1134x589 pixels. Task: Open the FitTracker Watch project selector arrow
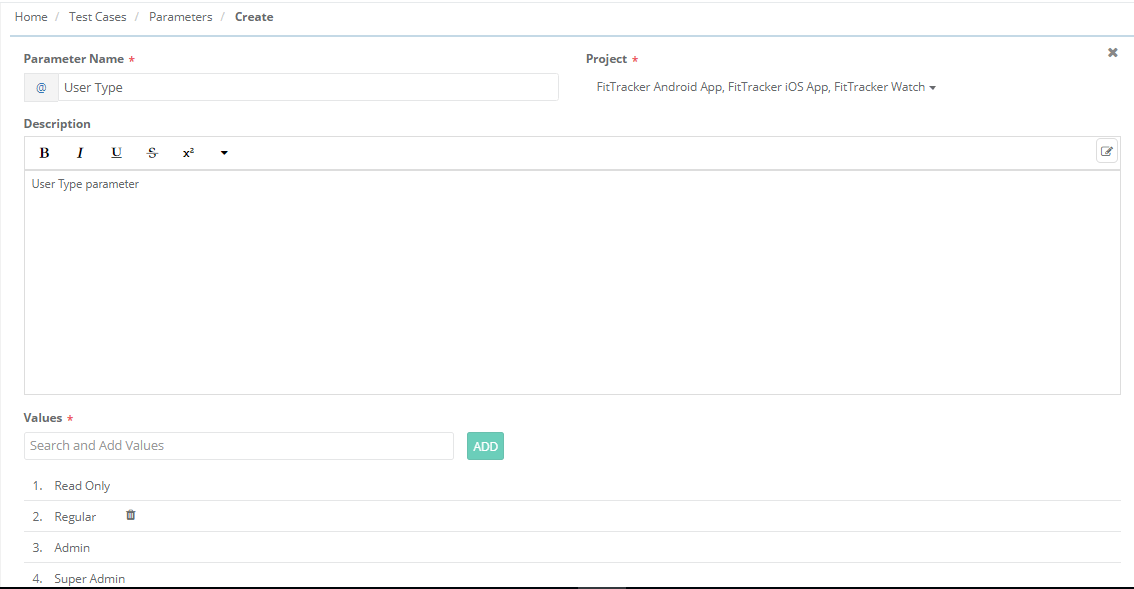tap(934, 86)
